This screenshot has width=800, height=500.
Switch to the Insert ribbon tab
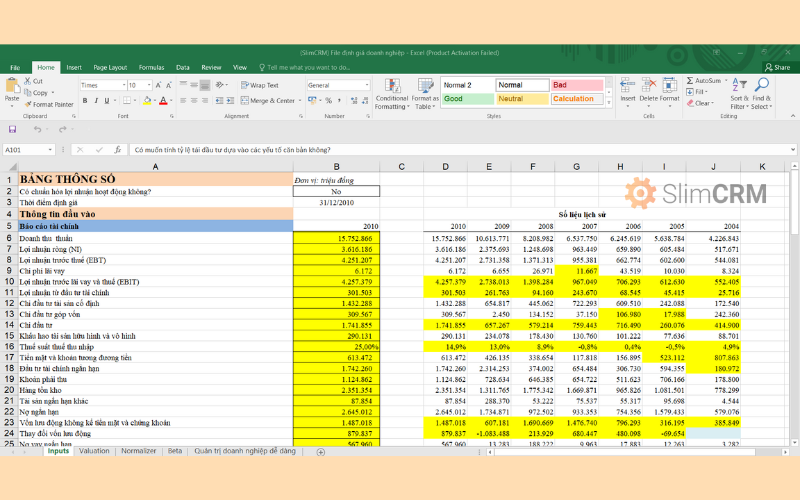(73, 67)
